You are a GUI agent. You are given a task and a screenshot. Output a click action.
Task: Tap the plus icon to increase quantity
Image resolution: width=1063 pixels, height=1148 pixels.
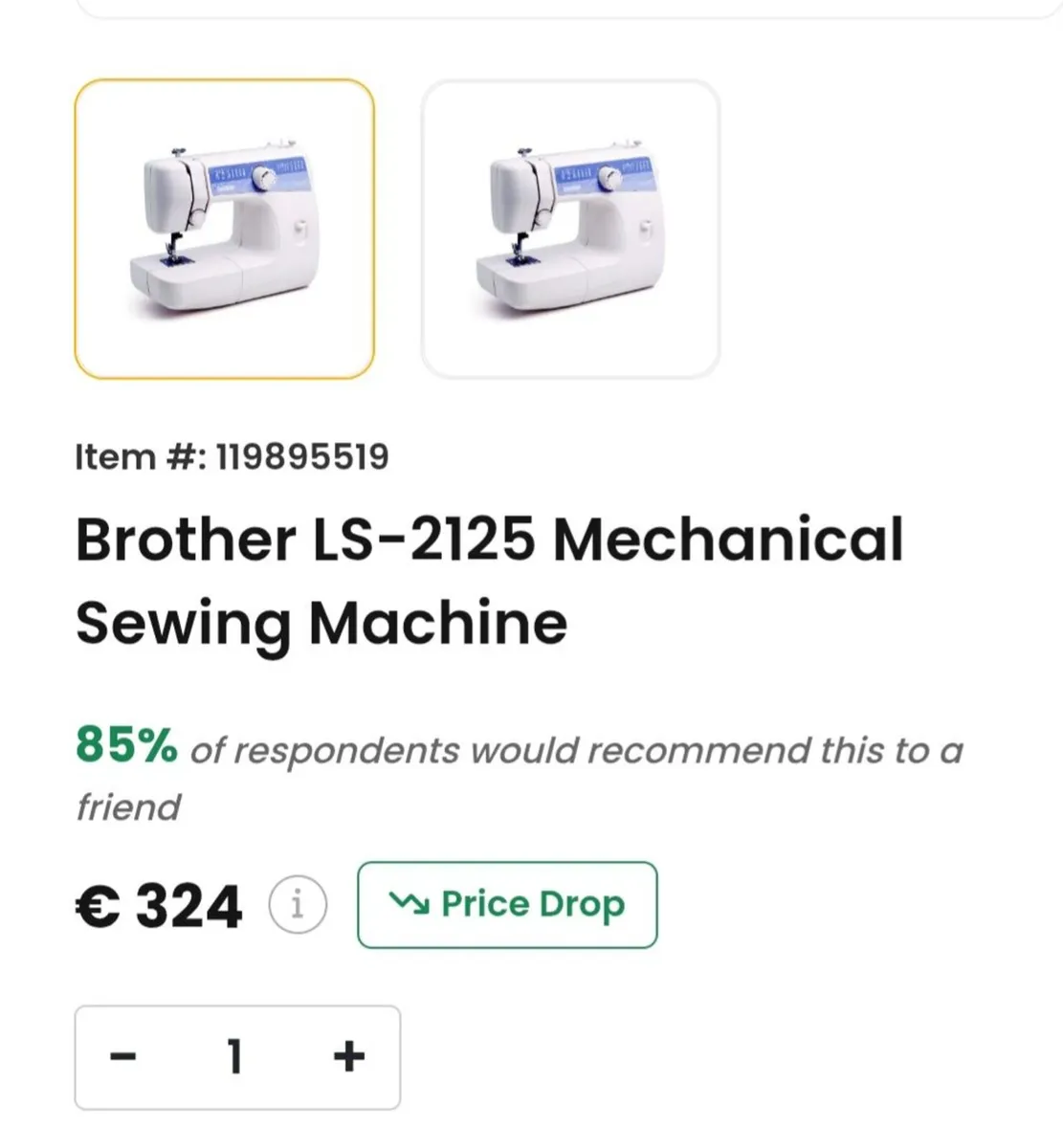348,1057
